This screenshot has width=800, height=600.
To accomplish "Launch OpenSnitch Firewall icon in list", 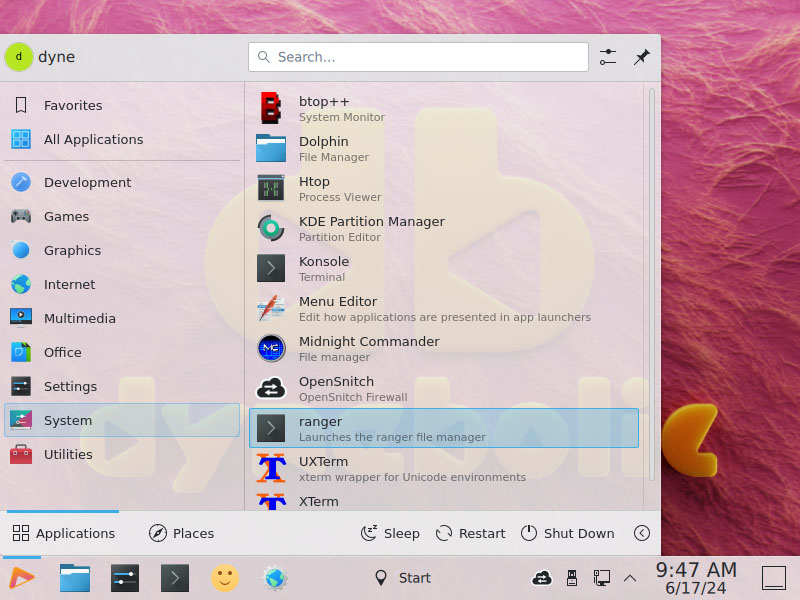I will (x=270, y=388).
